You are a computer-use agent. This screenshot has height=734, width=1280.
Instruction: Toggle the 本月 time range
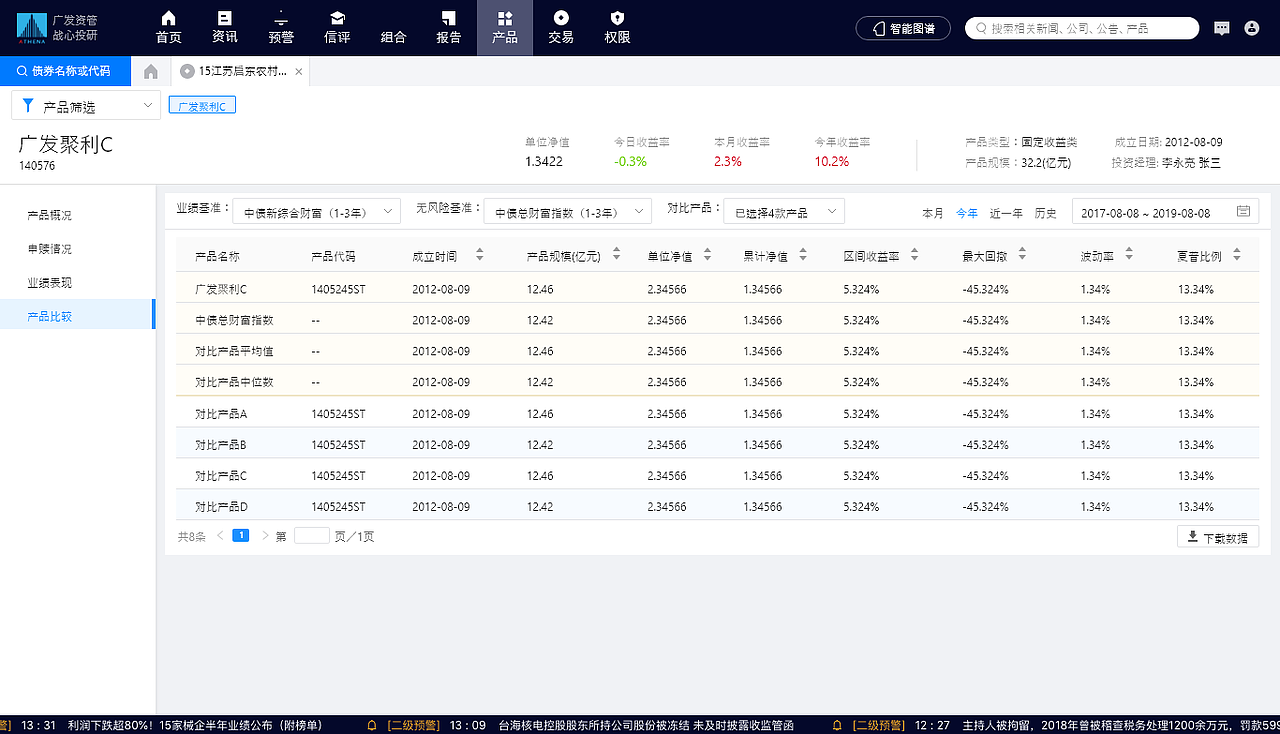click(x=934, y=213)
